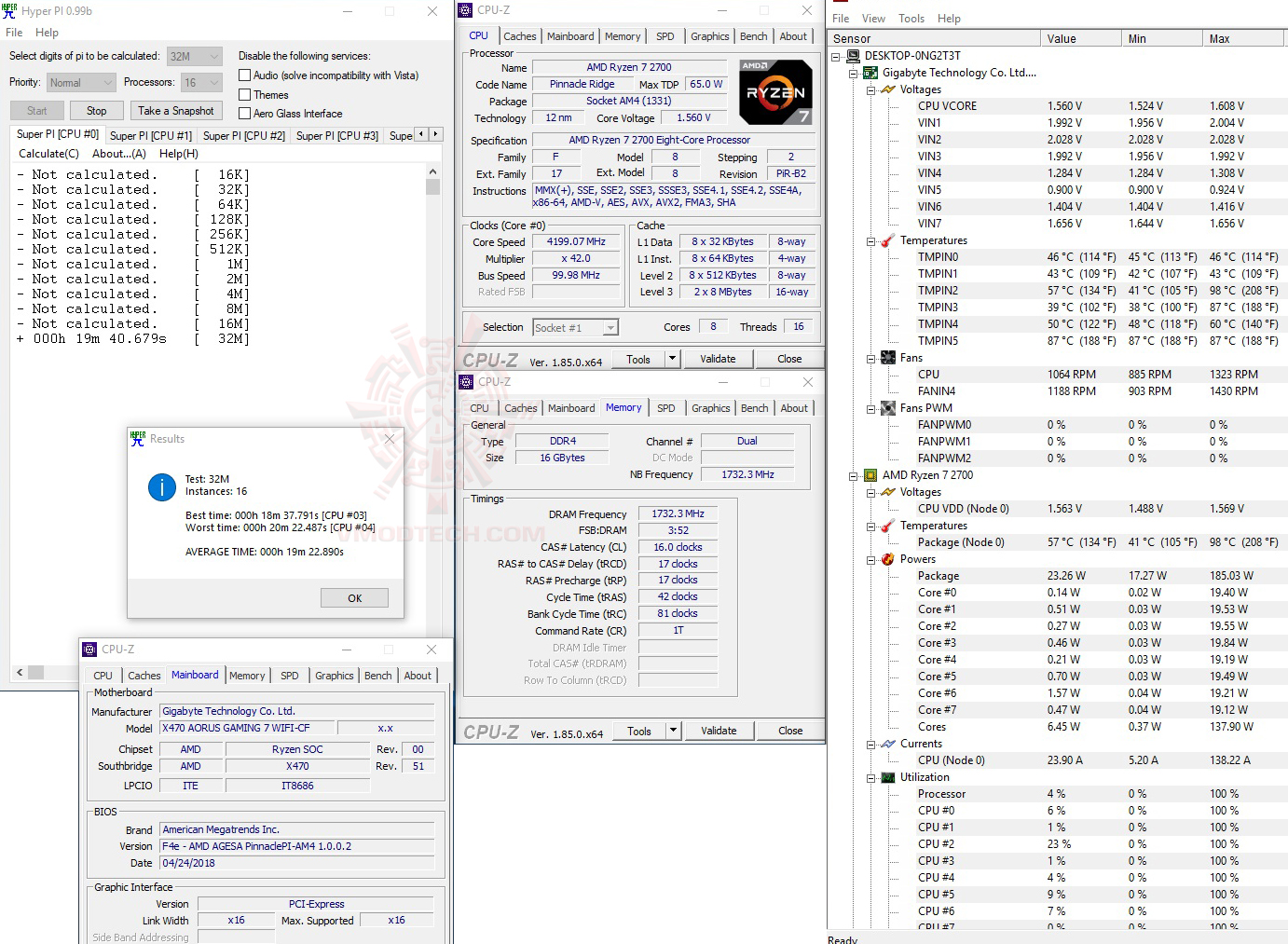Viewport: 1288px width, 944px height.
Task: Click the Ryzen 7 logo in CPU-Z
Action: pyautogui.click(x=774, y=91)
